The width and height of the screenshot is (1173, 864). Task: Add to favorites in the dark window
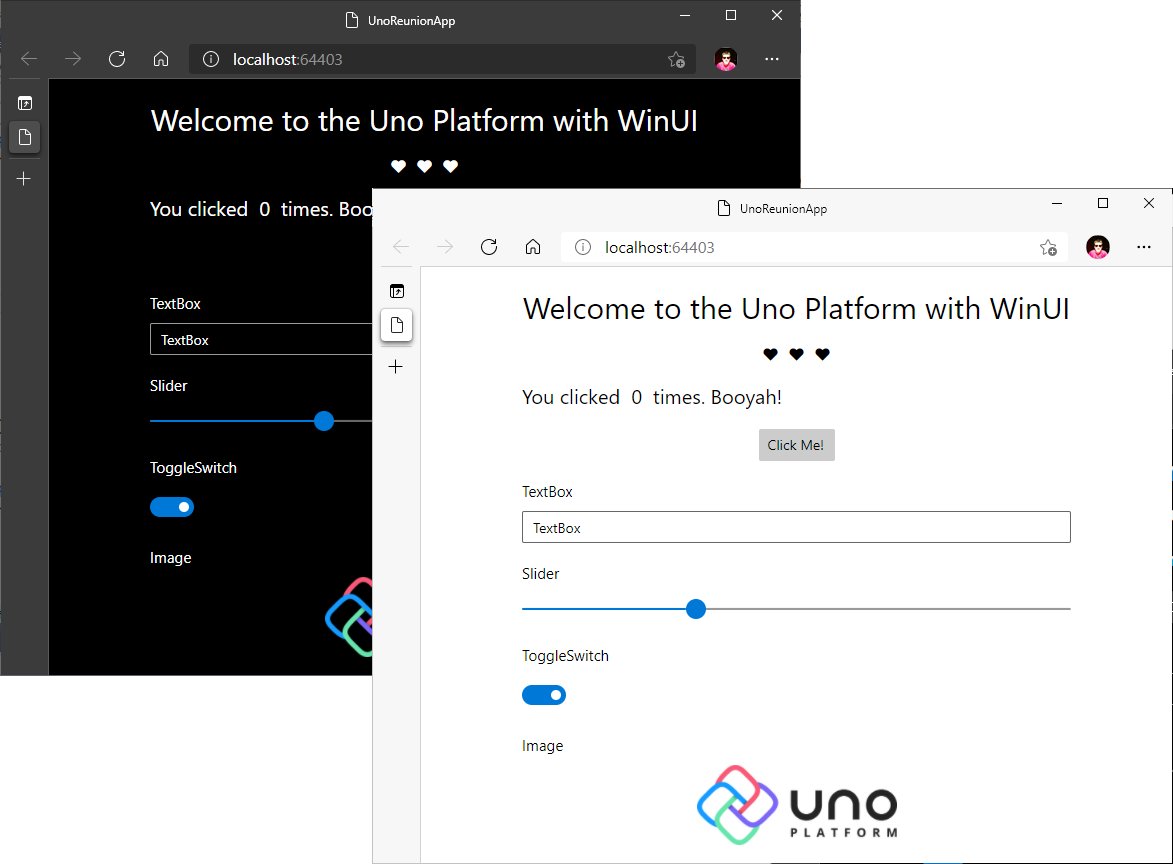(676, 60)
